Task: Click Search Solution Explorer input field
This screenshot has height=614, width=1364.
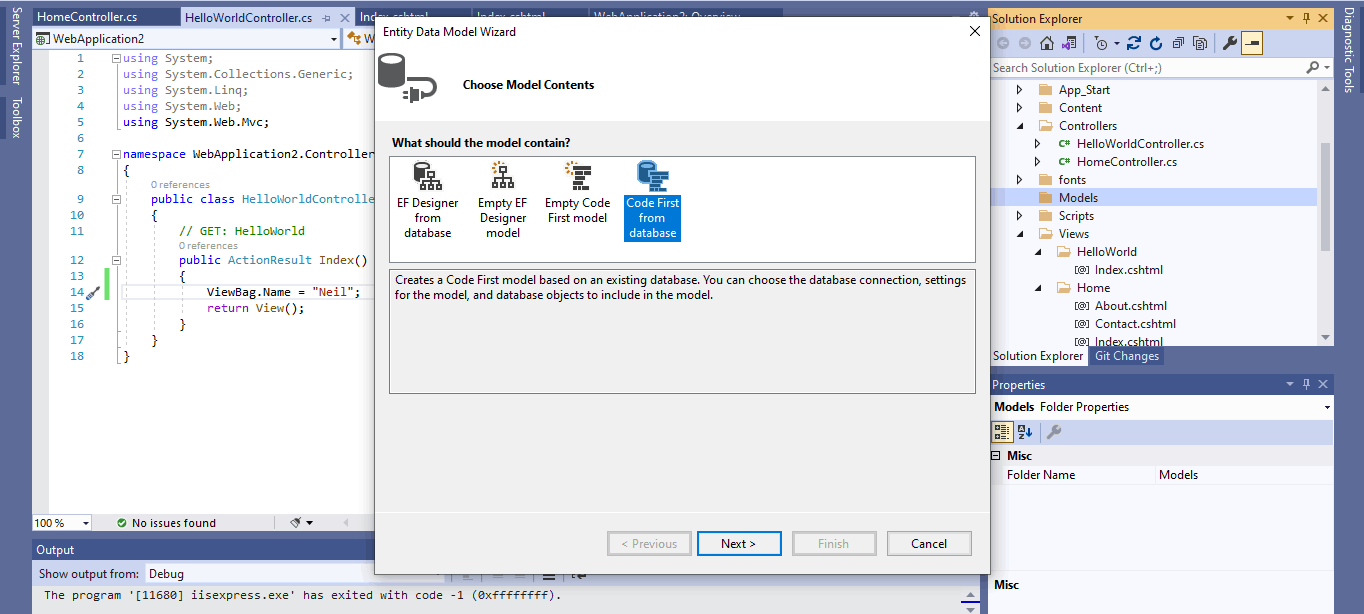Action: [1146, 68]
